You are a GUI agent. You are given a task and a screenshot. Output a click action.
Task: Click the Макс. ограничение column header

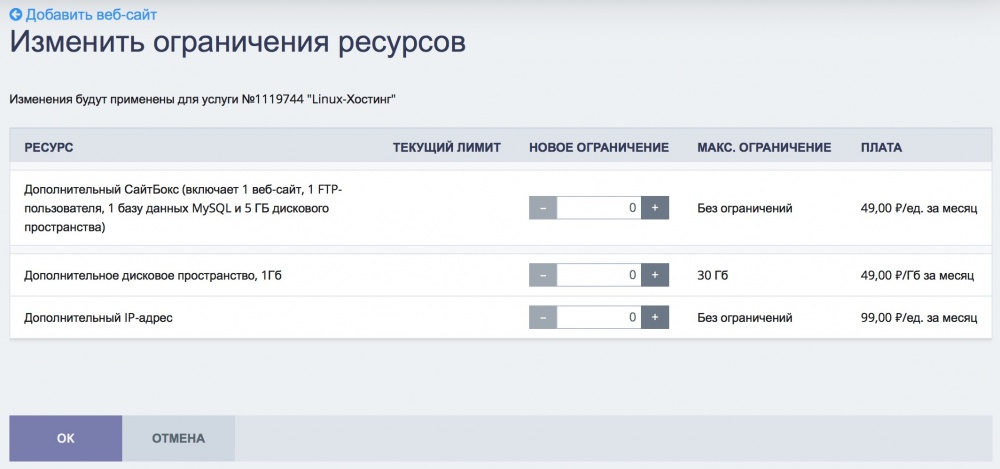[764, 148]
